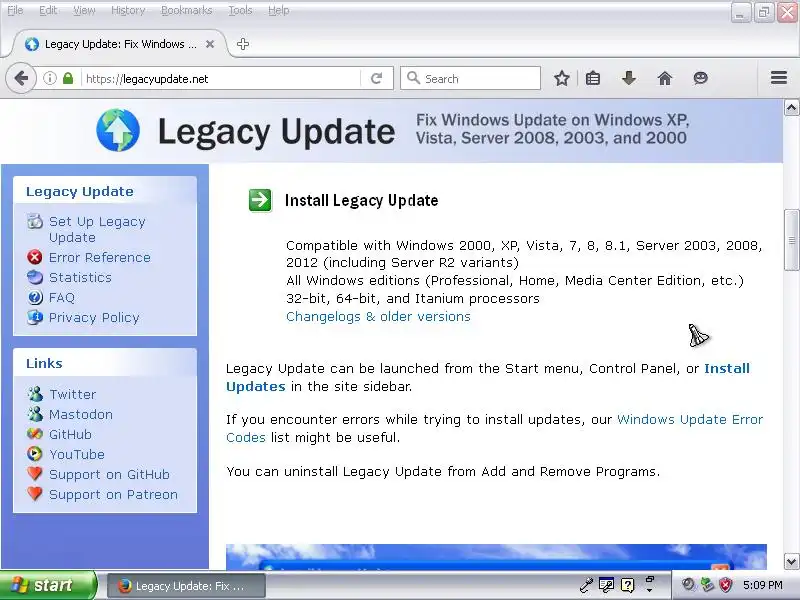Go back with the browser back arrow

[x=21, y=79]
